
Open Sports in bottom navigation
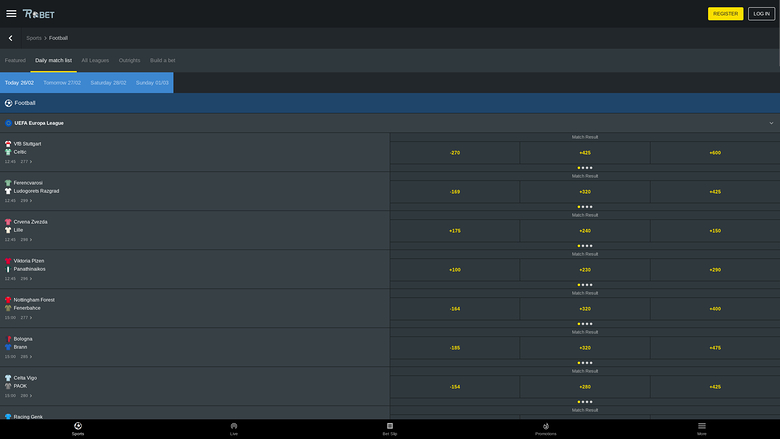(x=78, y=429)
